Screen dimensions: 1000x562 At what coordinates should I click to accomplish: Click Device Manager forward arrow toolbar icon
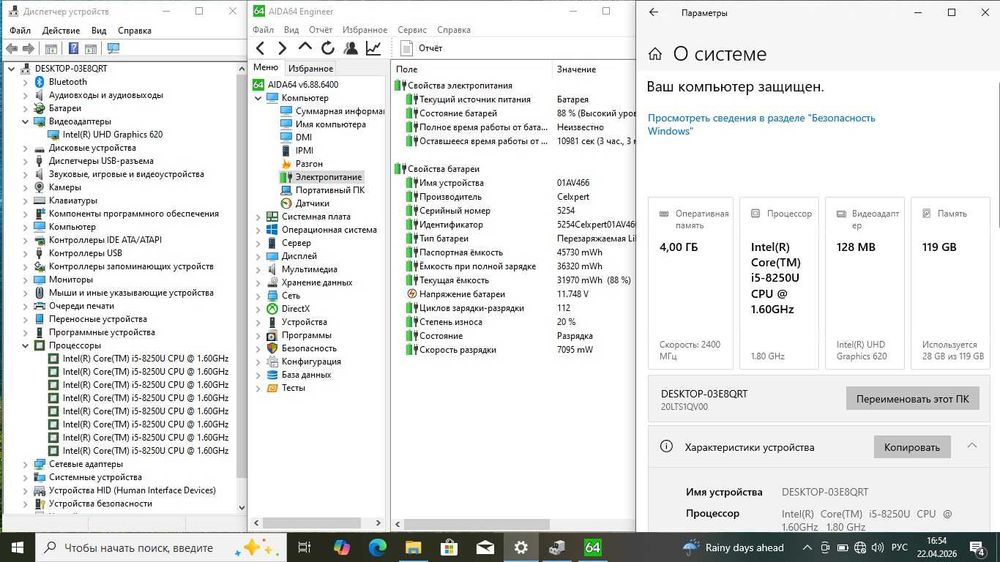[28, 48]
